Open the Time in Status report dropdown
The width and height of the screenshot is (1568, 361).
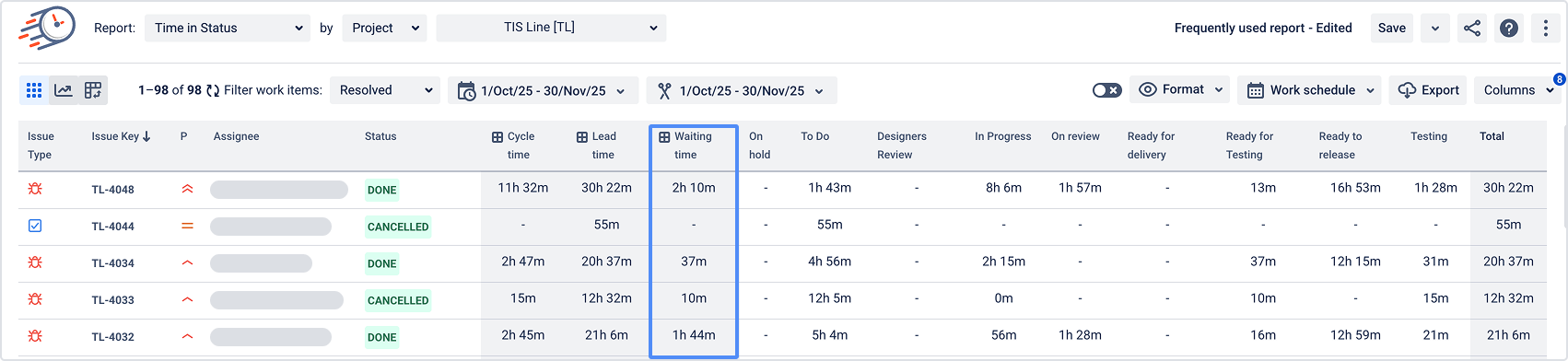tap(228, 28)
